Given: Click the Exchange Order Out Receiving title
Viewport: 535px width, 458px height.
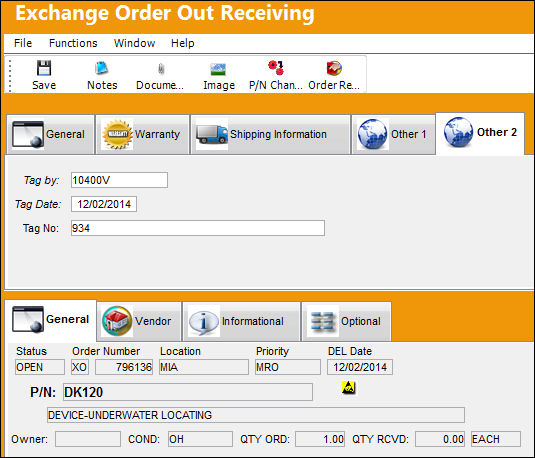Looking at the screenshot, I should pos(165,14).
